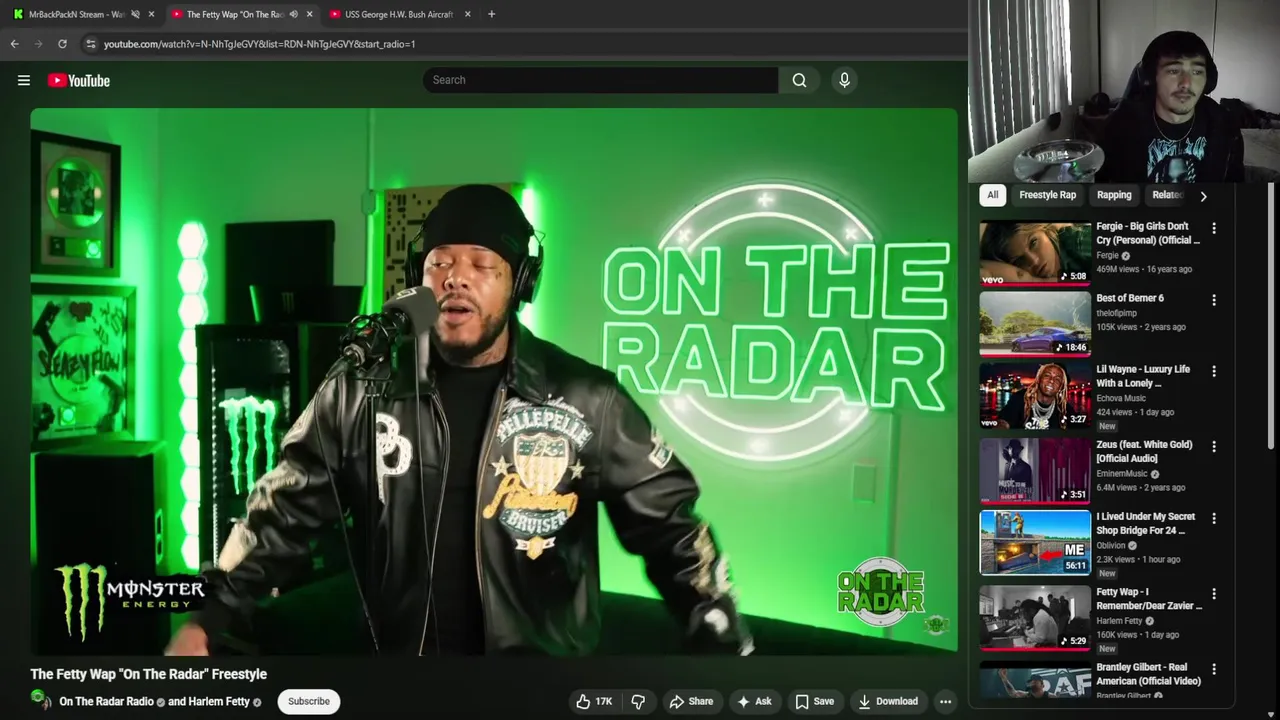1280x720 pixels.
Task: Go to YouTube home via logo
Action: pyautogui.click(x=79, y=80)
